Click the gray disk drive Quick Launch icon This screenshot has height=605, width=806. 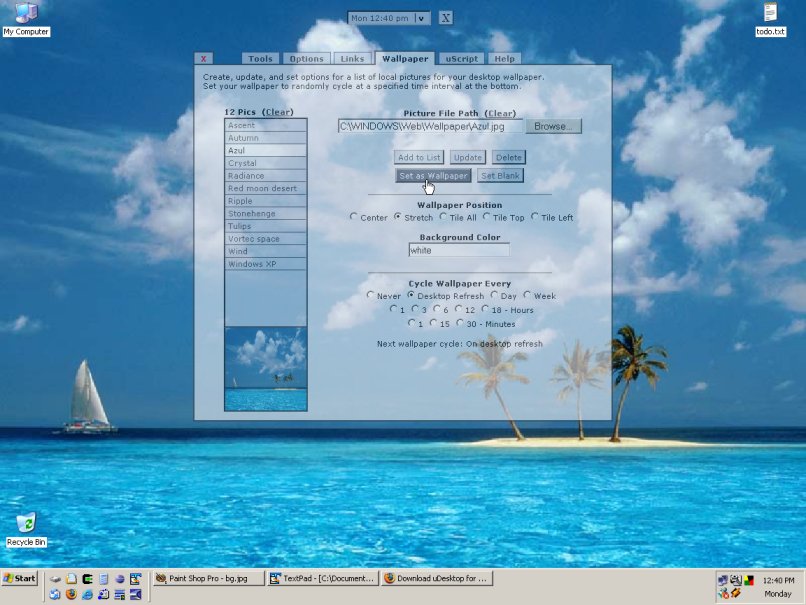[x=55, y=579]
